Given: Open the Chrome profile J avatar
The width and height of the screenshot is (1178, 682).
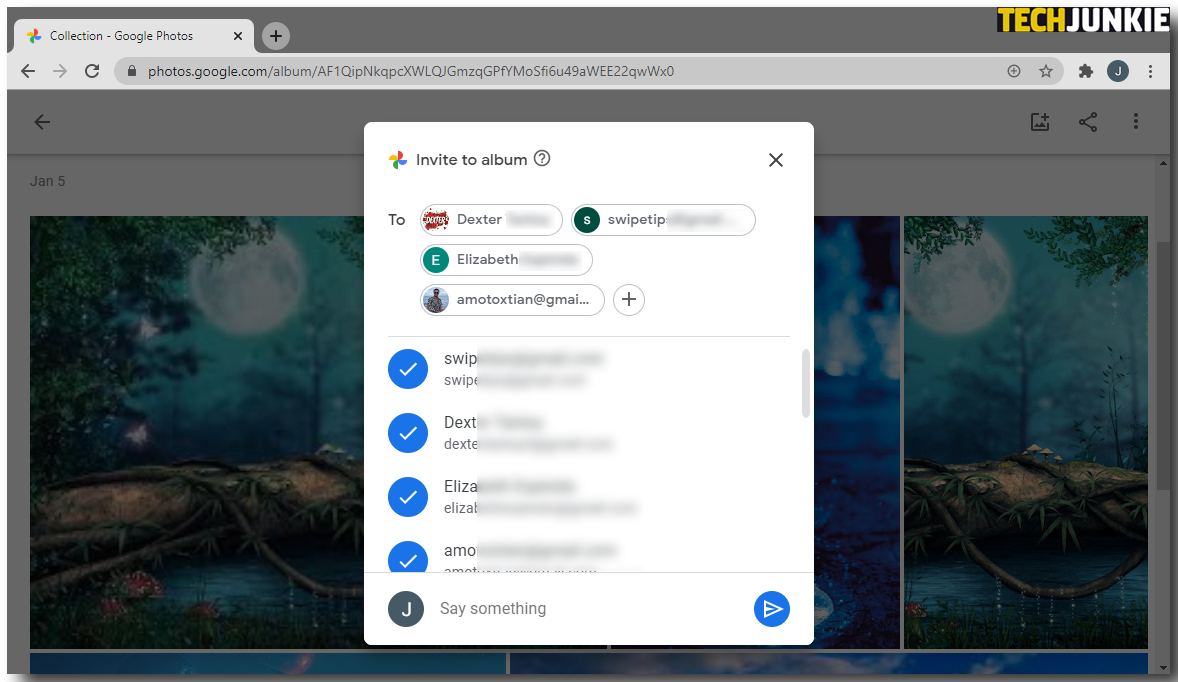Looking at the screenshot, I should coord(1118,71).
